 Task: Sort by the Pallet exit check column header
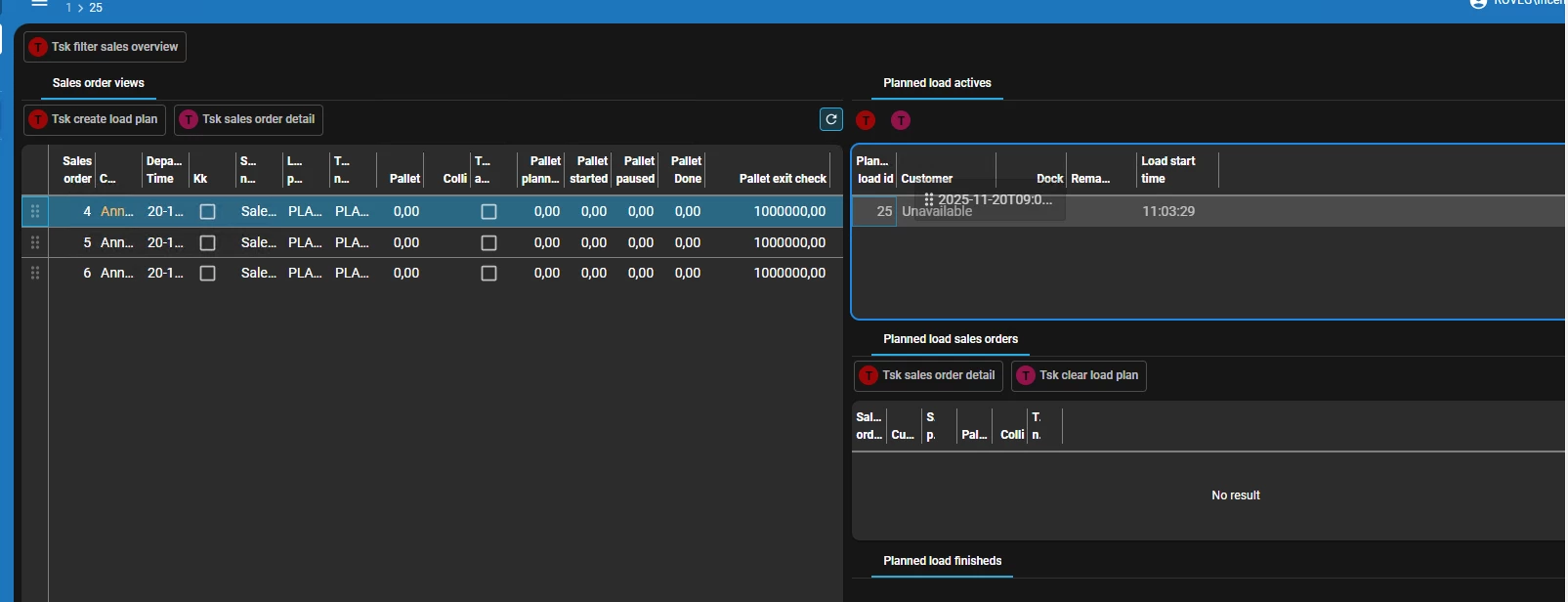(783, 178)
